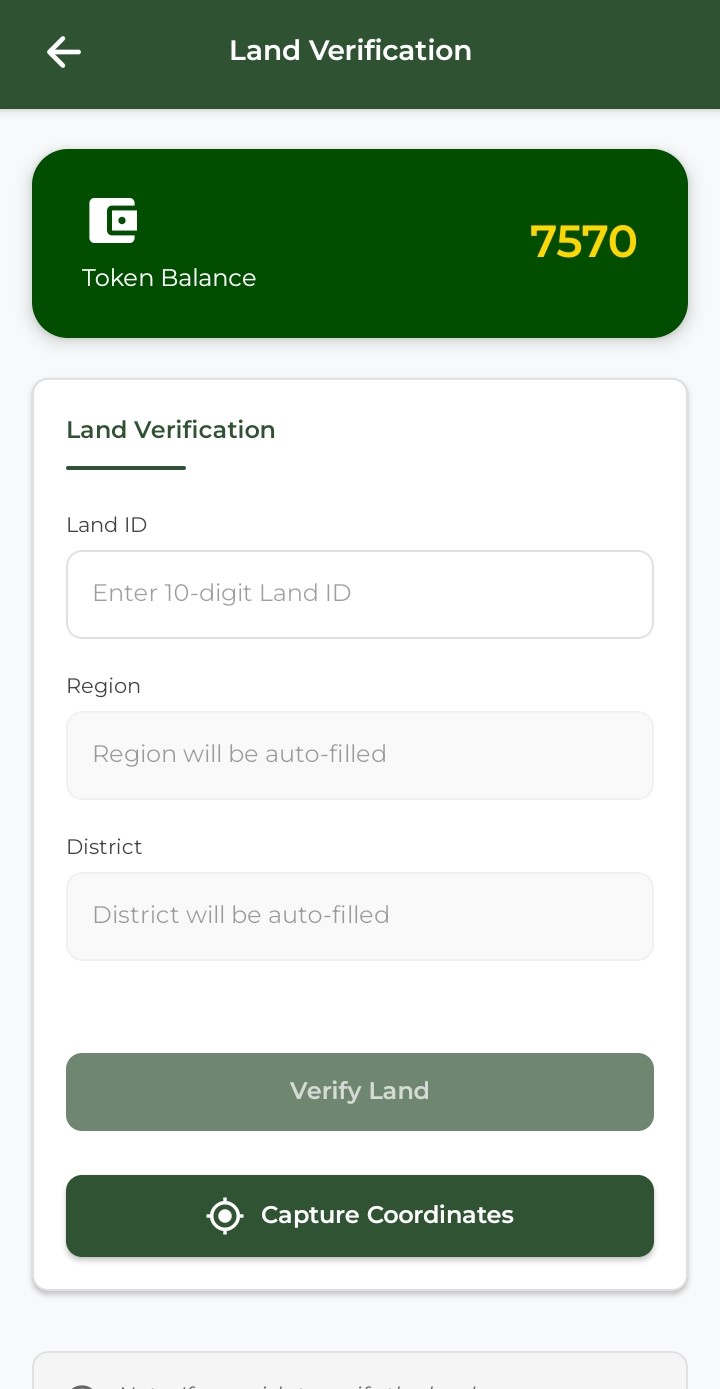
Task: Click the crosshair target icon
Action: click(x=225, y=1216)
